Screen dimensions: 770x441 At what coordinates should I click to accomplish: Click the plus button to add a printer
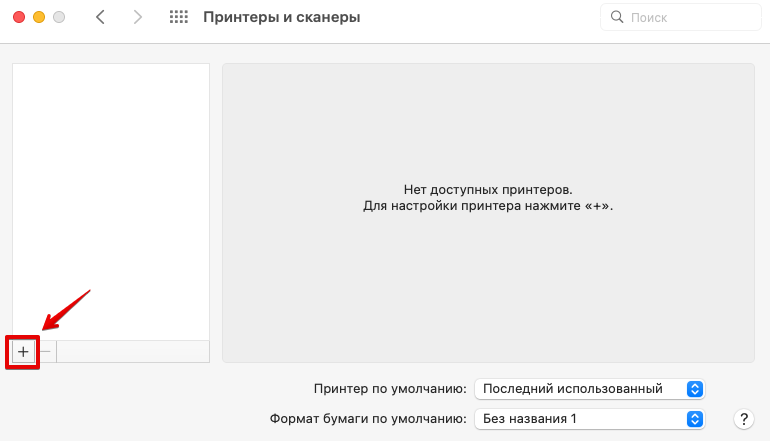23,352
